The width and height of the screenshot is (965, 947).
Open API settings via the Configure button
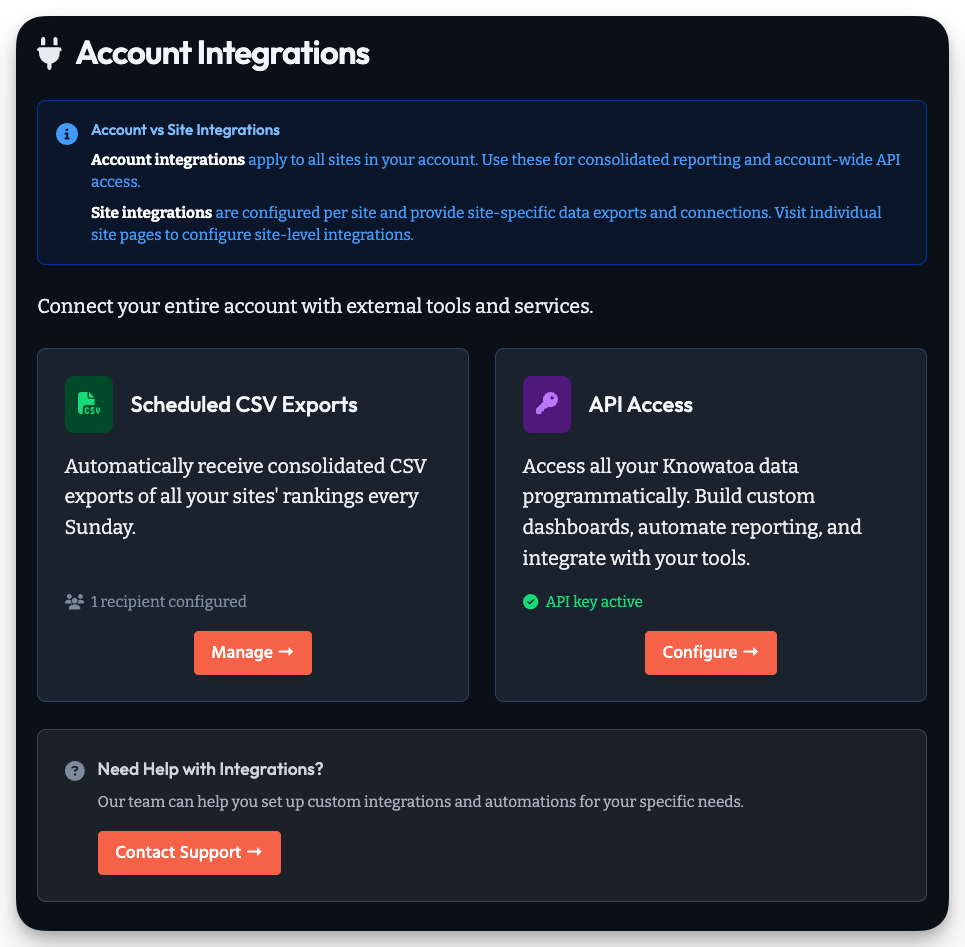tap(711, 652)
